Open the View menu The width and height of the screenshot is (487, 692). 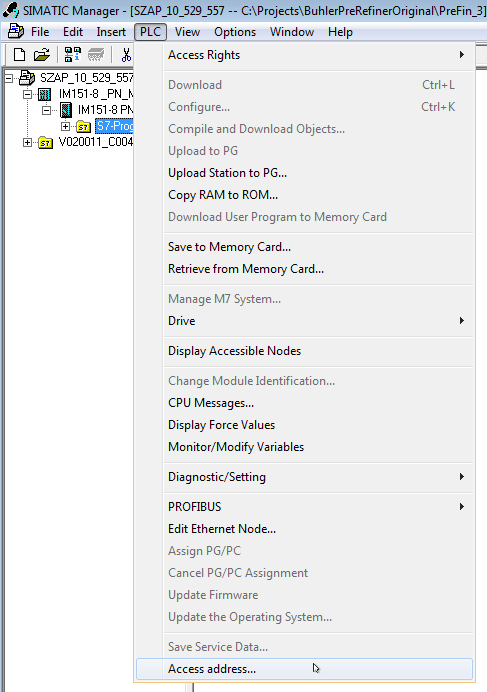pyautogui.click(x=187, y=32)
